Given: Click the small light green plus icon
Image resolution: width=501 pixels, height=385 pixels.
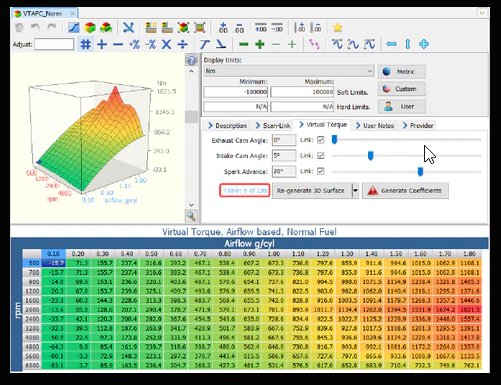Looking at the screenshot, I should pyautogui.click(x=292, y=44).
